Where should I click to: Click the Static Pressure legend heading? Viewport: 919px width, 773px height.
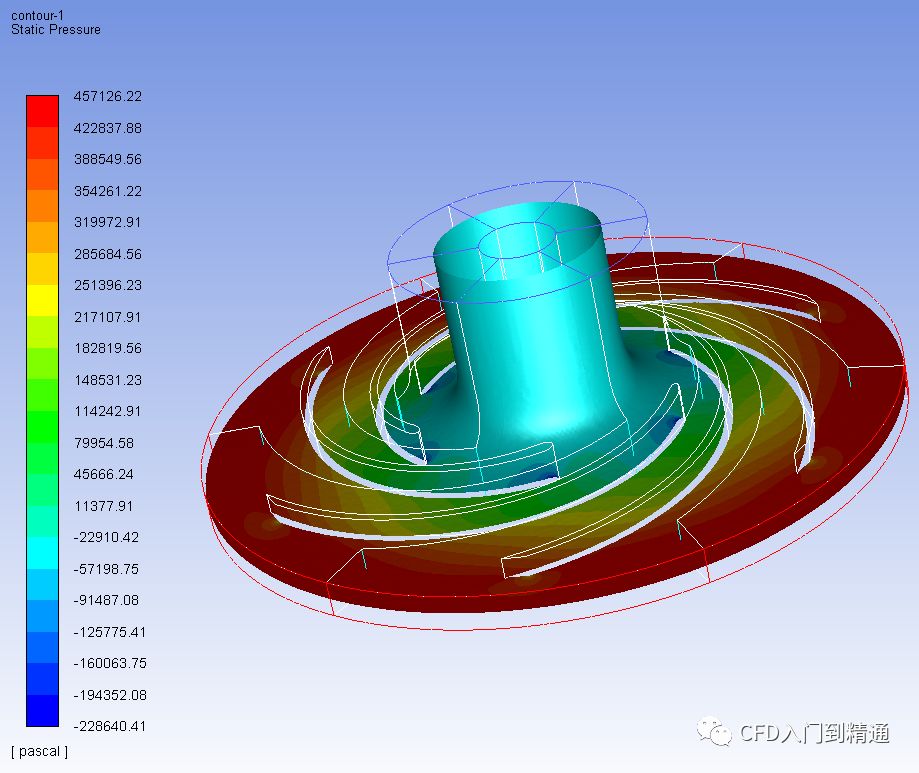pyautogui.click(x=56, y=30)
